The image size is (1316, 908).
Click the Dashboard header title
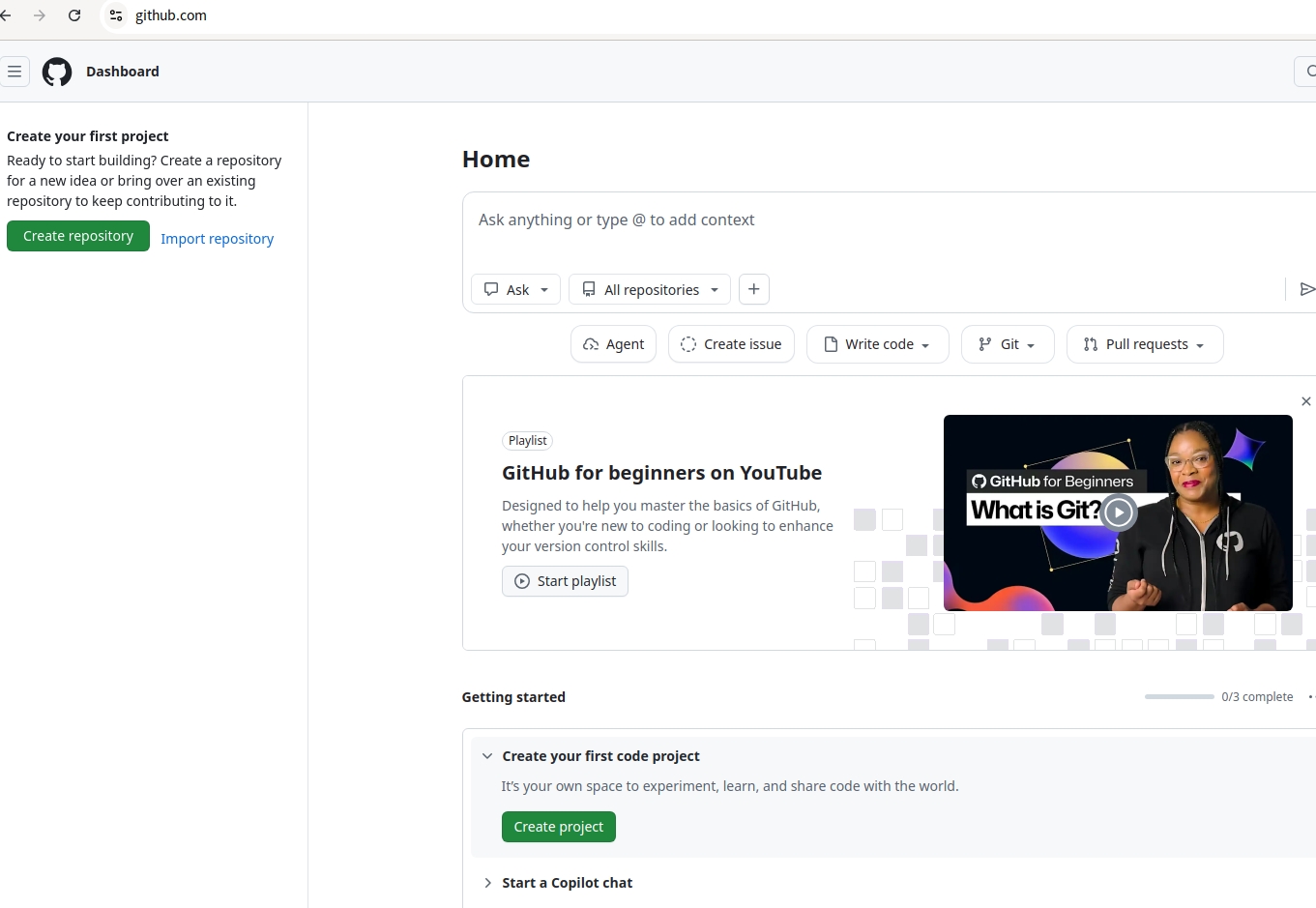123,72
